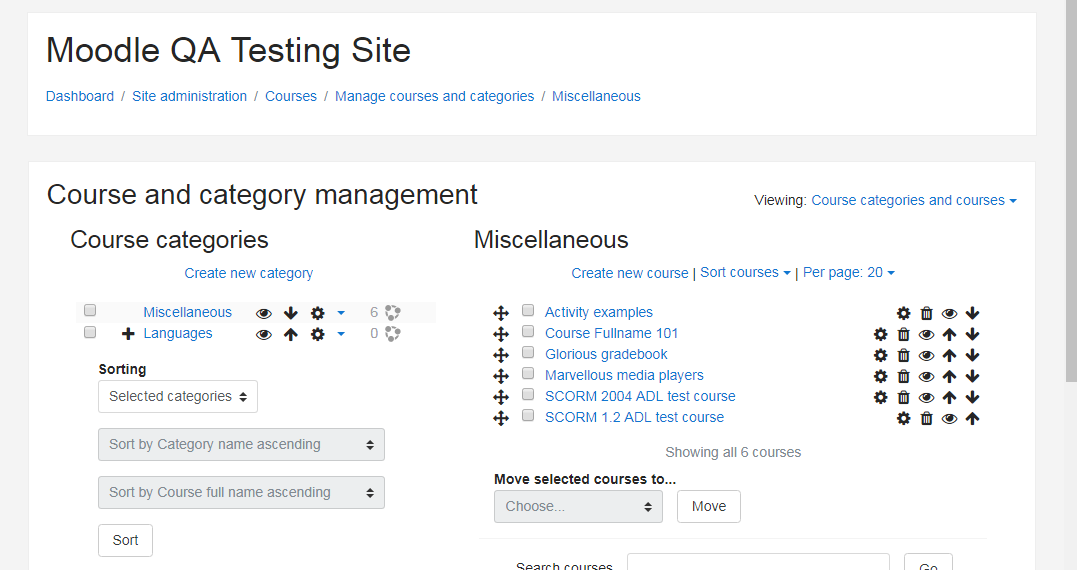Open the Sort courses dropdown
This screenshot has width=1077, height=570.
tap(745, 273)
